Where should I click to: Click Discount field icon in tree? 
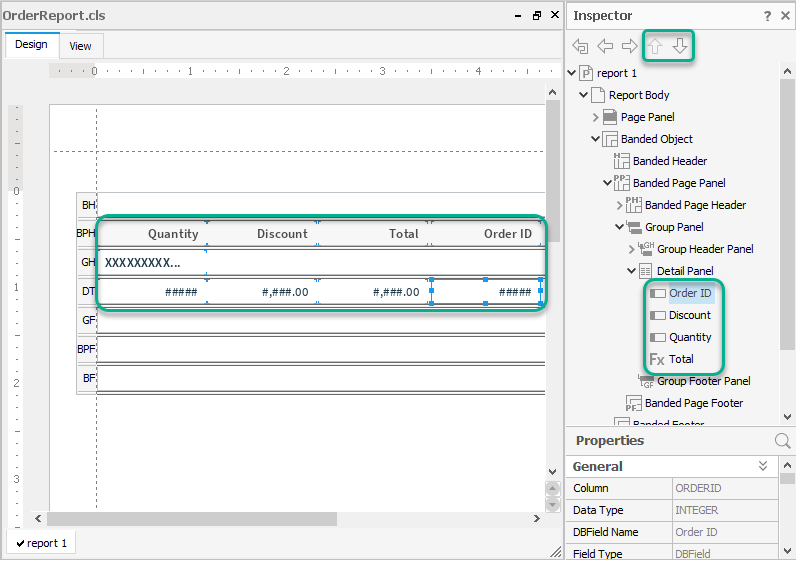pos(657,315)
